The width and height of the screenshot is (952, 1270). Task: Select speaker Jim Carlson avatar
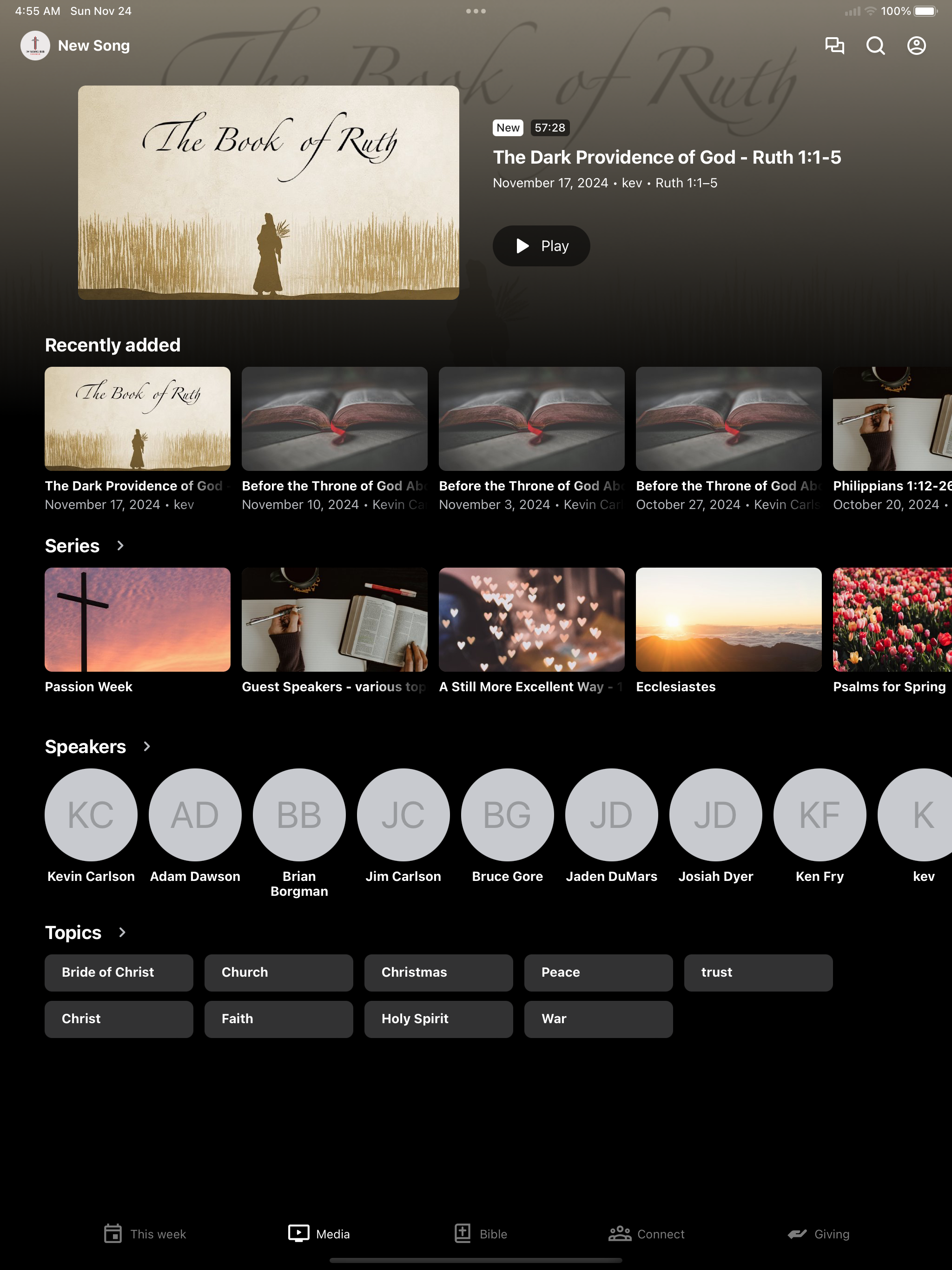[x=403, y=815]
